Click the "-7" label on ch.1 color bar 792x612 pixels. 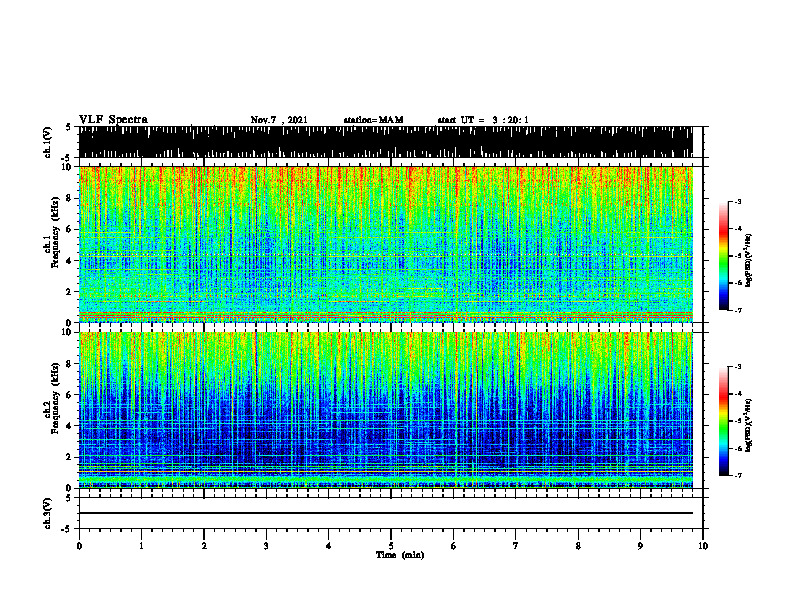point(737,310)
